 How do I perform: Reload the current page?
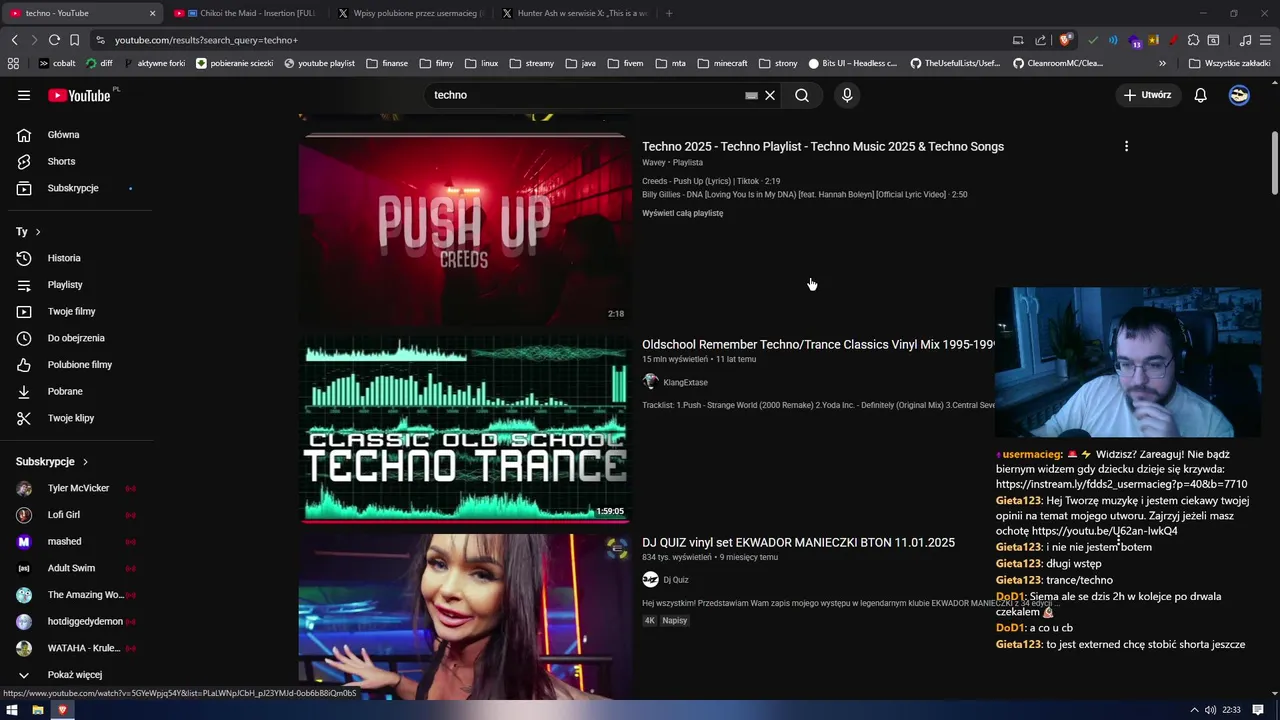pos(54,40)
